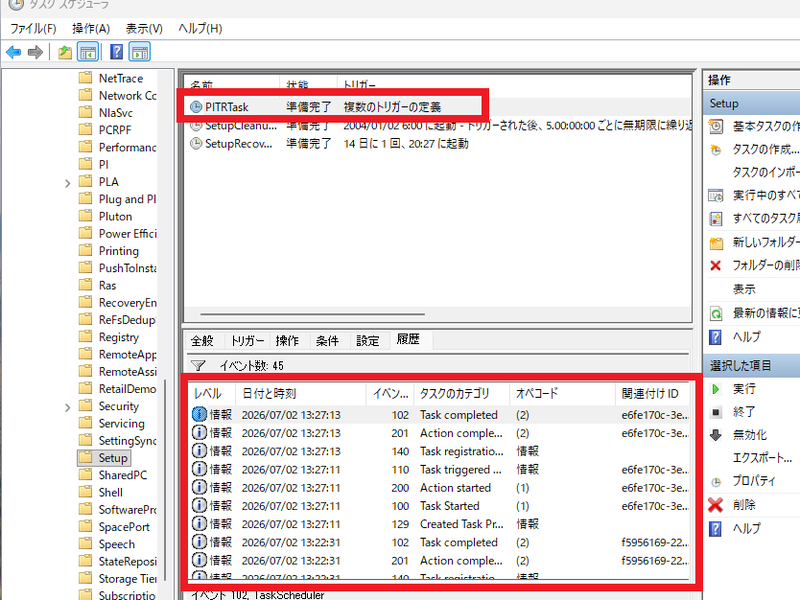Select the Speech folder
This screenshot has width=800, height=600.
coord(117,544)
